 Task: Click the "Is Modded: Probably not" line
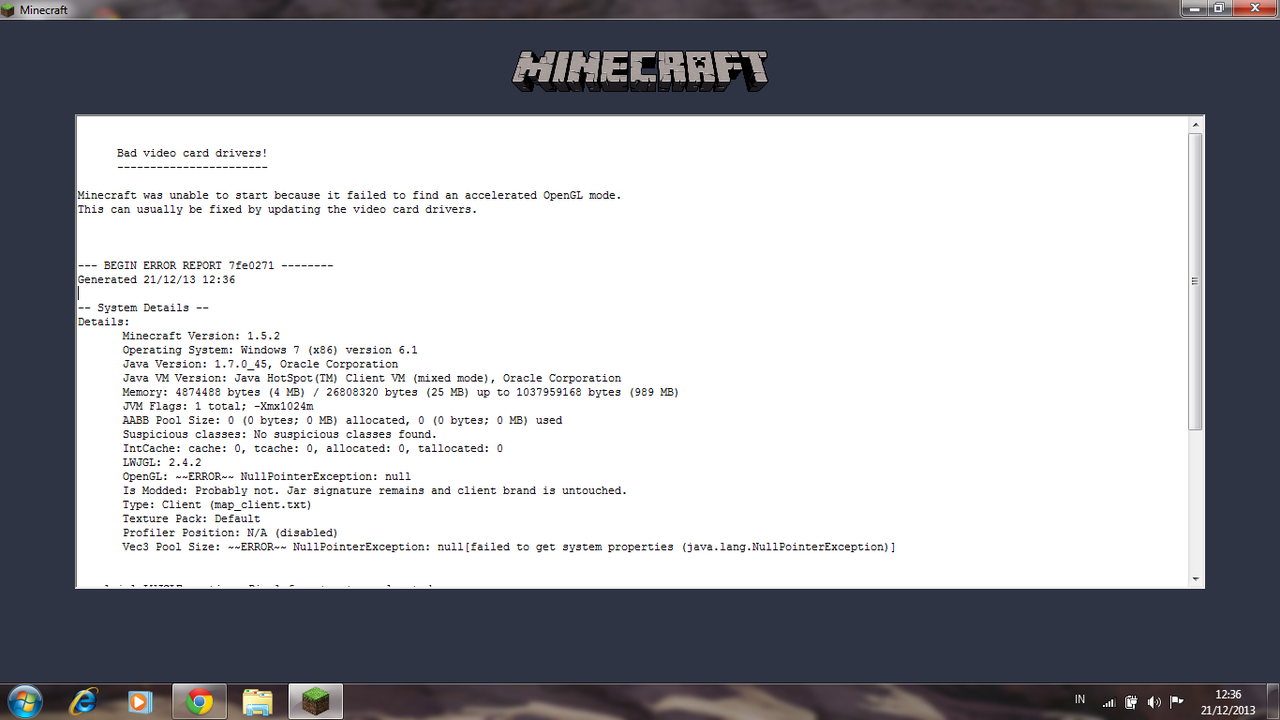375,490
